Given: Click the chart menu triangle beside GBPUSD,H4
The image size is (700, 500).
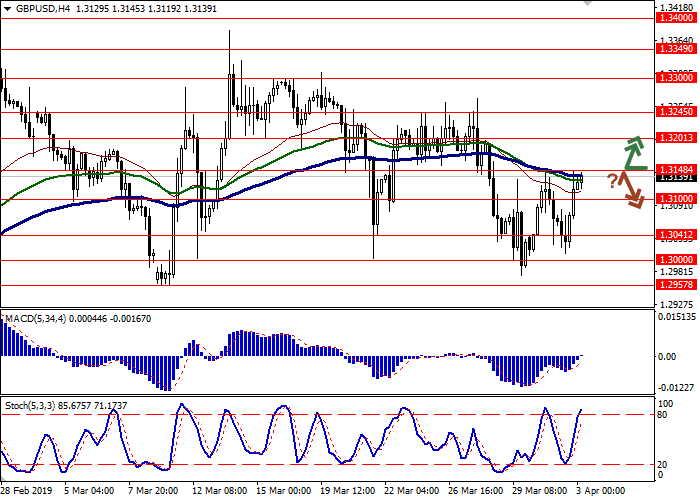Looking at the screenshot, I should (x=7, y=8).
